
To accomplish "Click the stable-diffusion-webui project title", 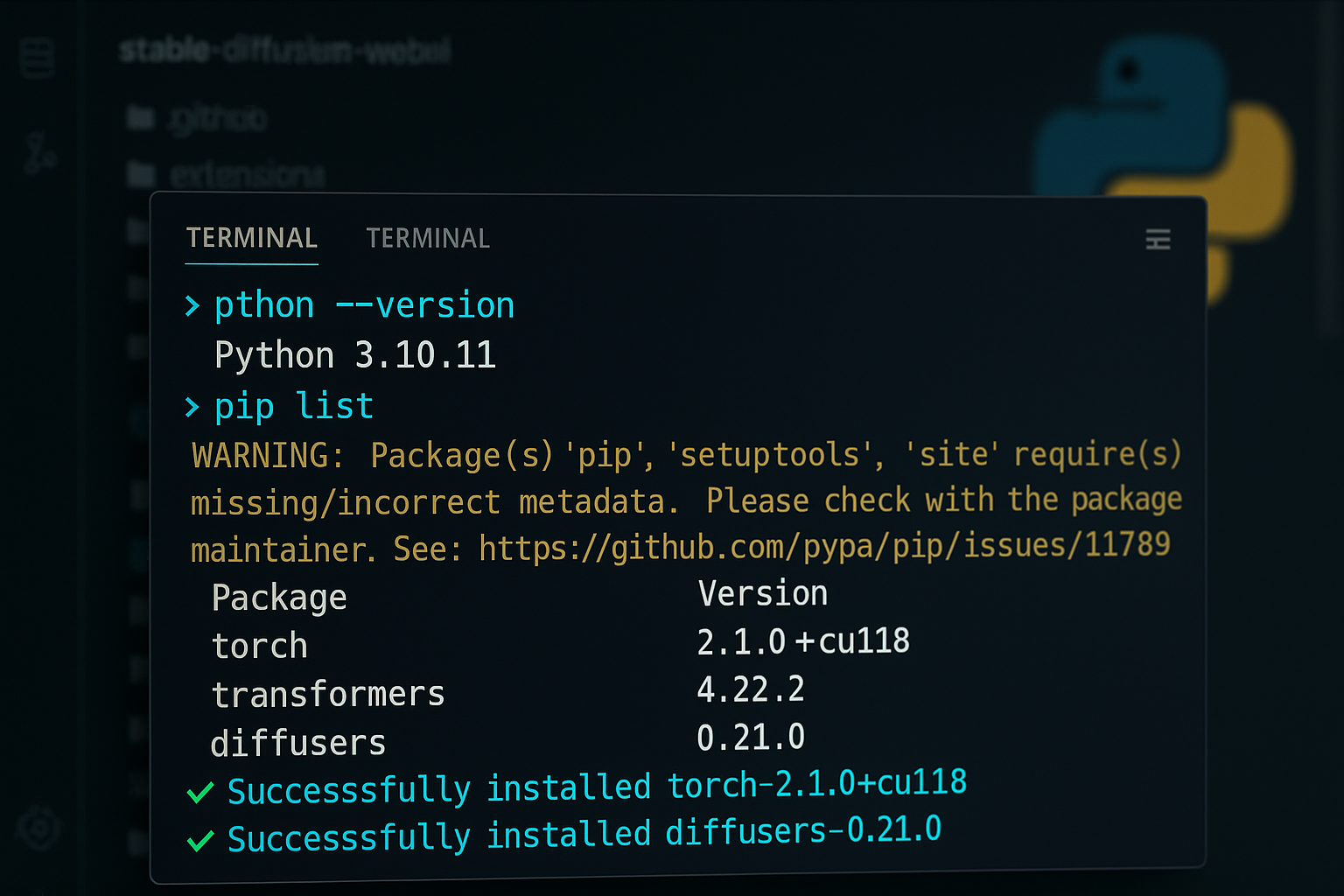I will pos(285,51).
